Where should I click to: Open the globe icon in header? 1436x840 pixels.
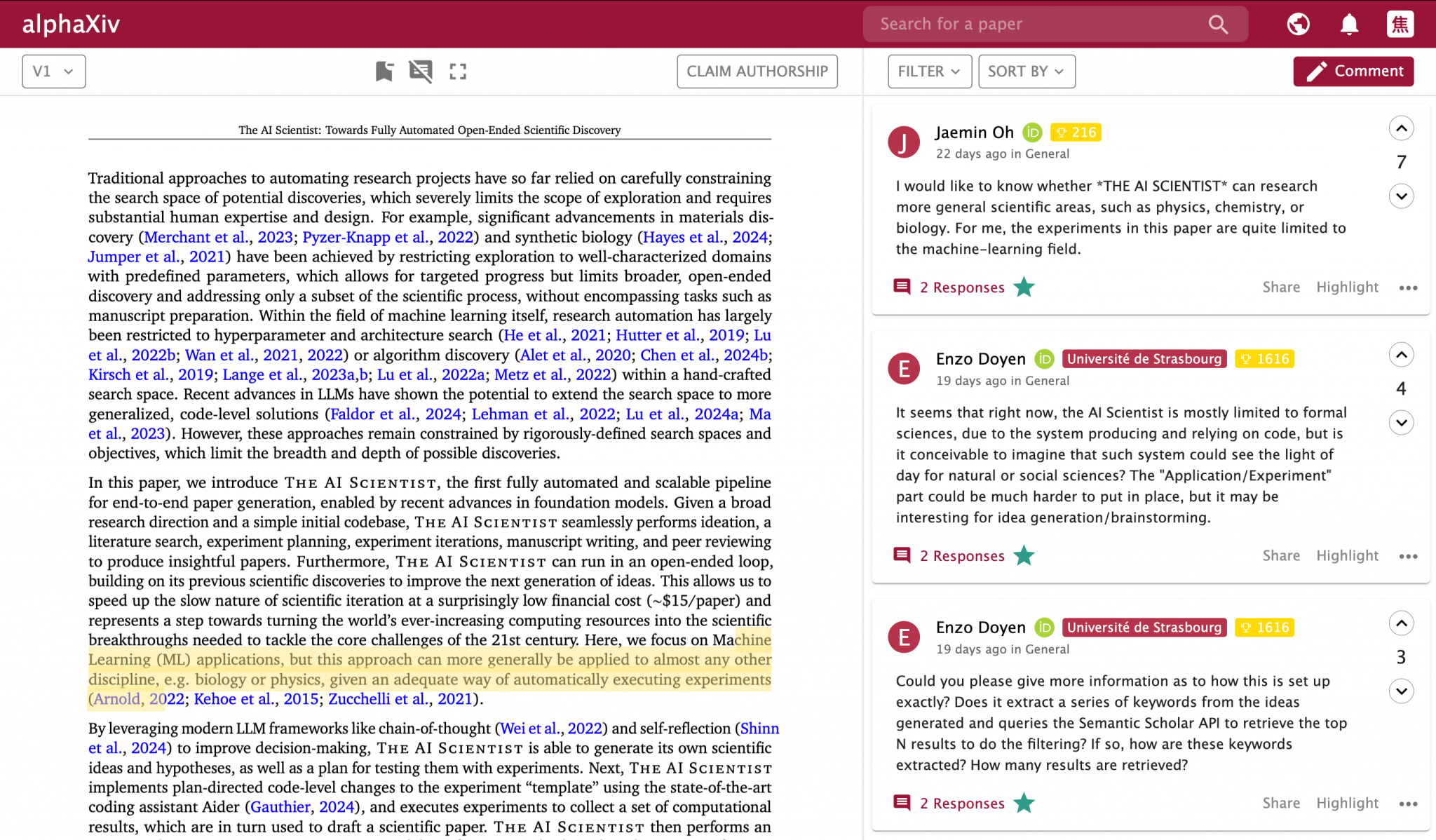(1298, 25)
